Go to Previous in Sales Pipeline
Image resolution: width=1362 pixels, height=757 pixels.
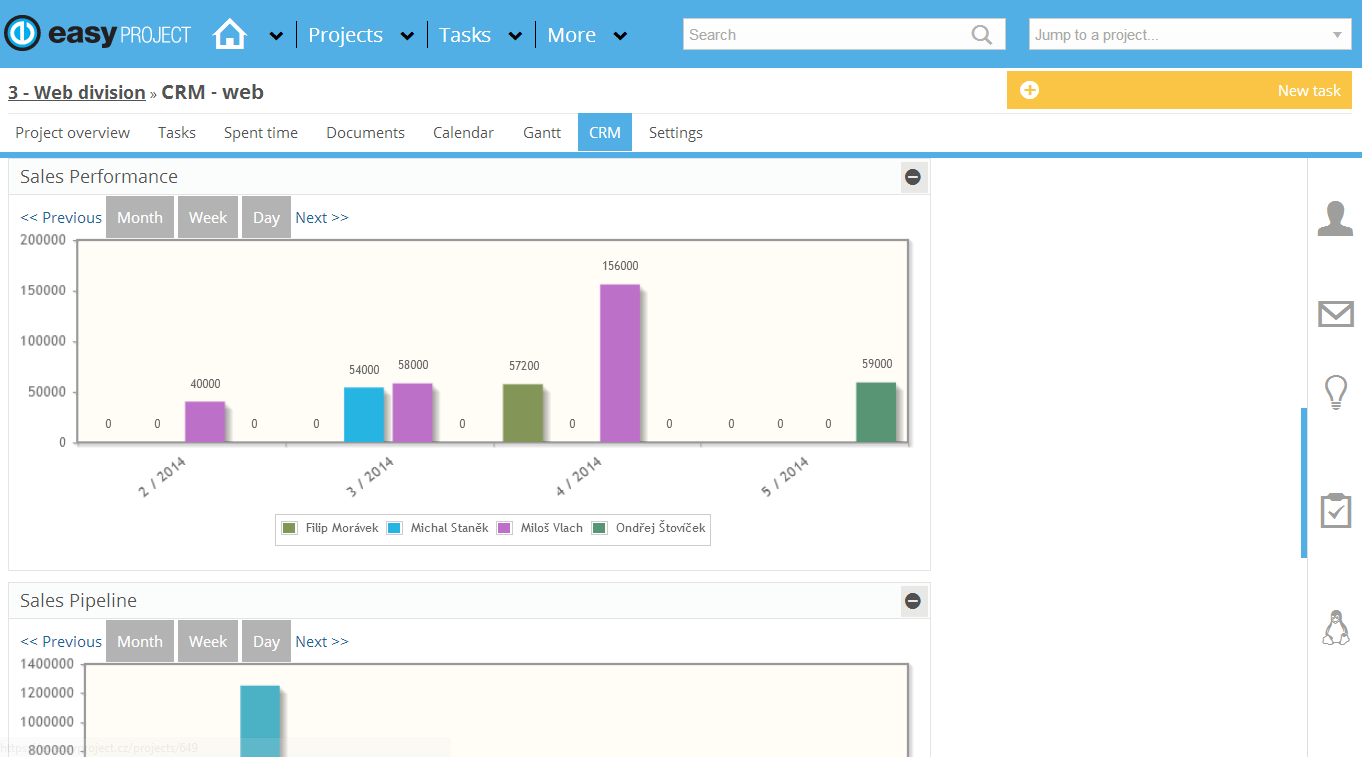coord(61,641)
